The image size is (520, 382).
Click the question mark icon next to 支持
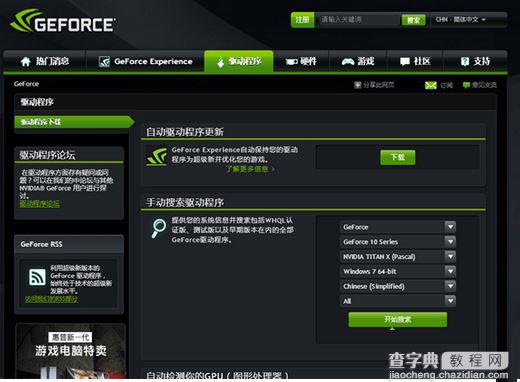(465, 61)
